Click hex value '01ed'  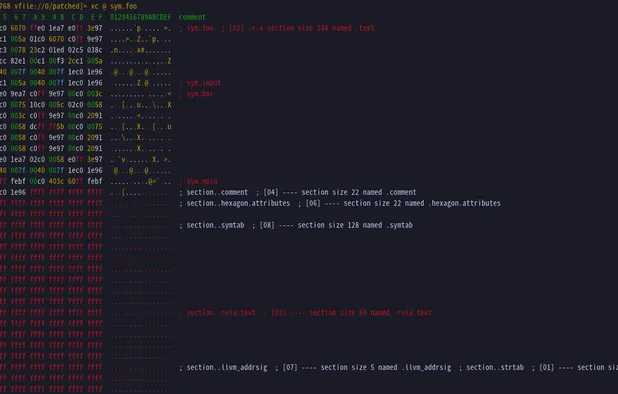(56, 50)
